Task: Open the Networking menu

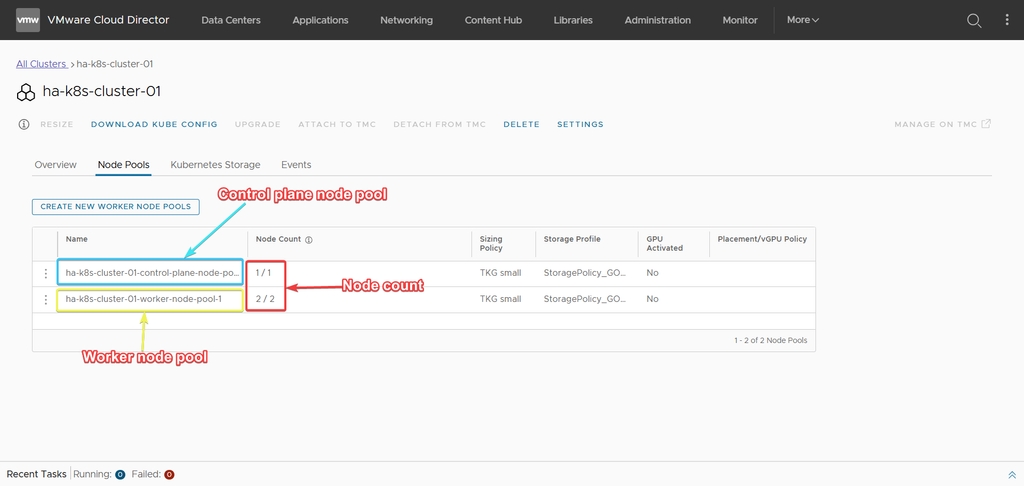Action: (x=406, y=20)
